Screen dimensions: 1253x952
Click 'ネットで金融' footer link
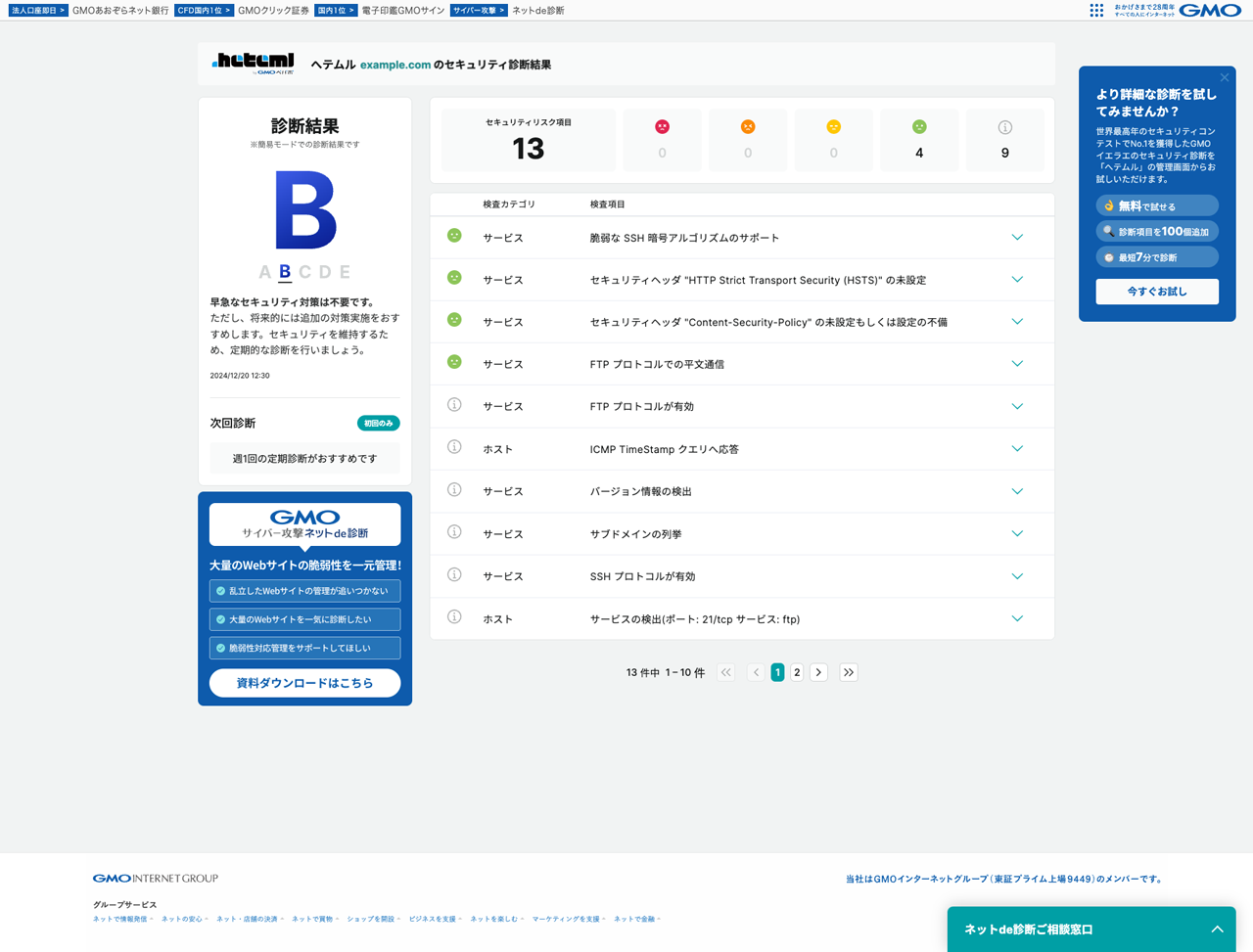(635, 919)
